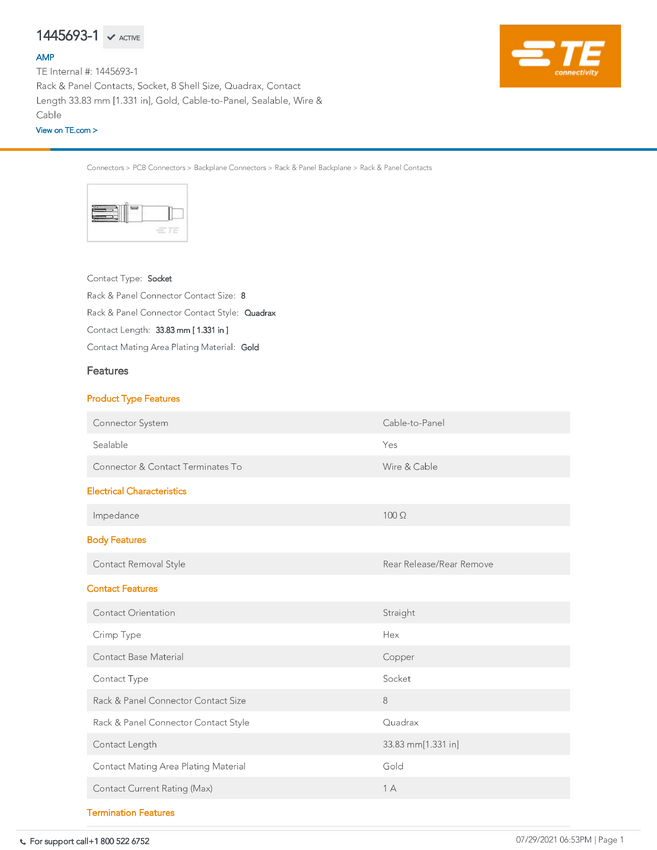The image size is (657, 850).
Task: Open the Rack & Panel Backplane breadcrumb
Action: pos(313,168)
